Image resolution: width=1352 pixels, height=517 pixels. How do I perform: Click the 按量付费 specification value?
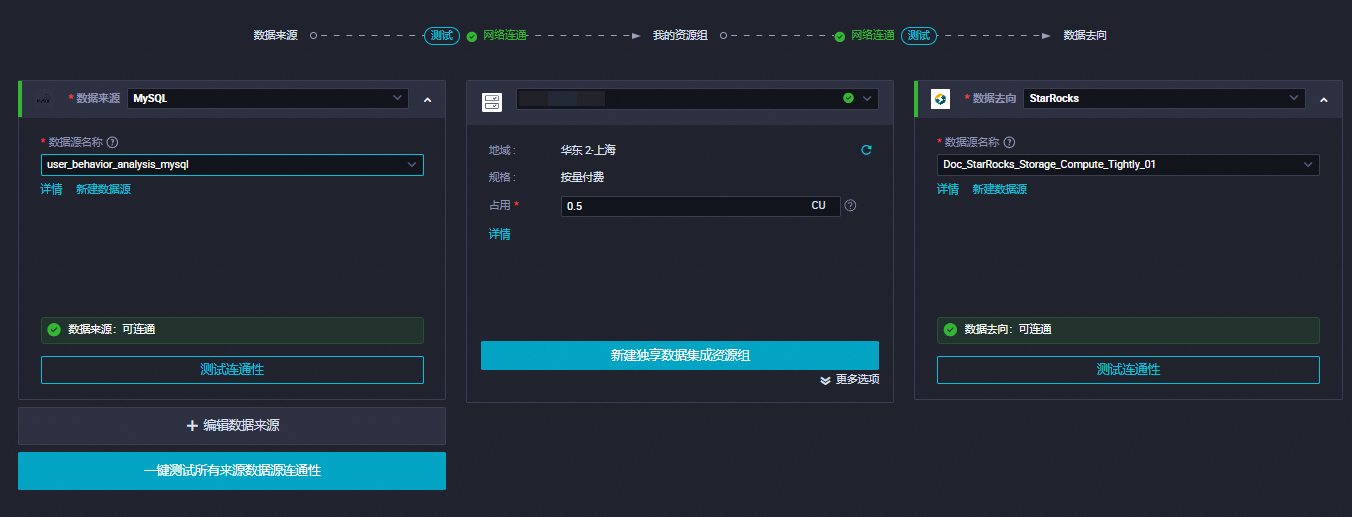tap(582, 178)
